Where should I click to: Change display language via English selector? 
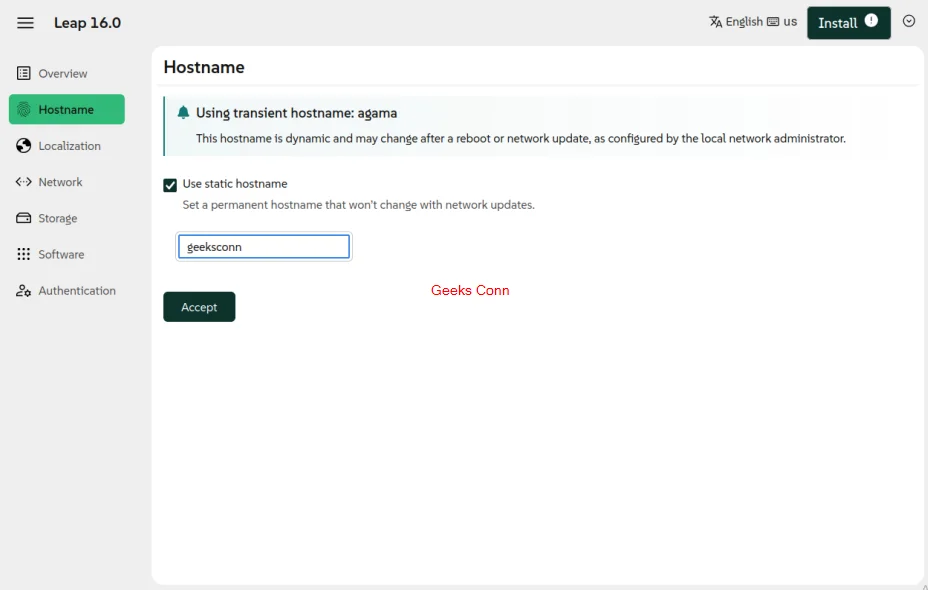pos(742,21)
